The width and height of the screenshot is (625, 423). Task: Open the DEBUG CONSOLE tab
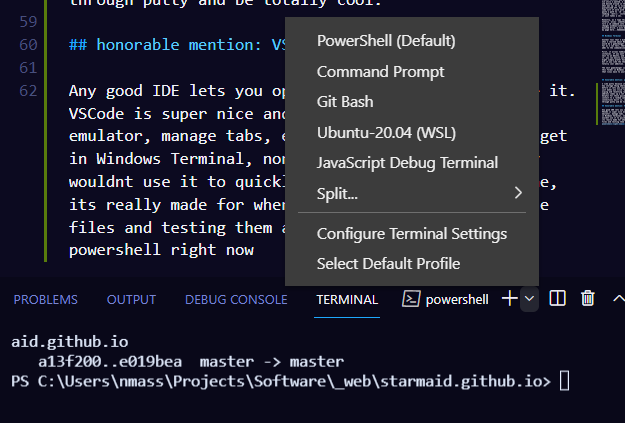[x=236, y=299]
